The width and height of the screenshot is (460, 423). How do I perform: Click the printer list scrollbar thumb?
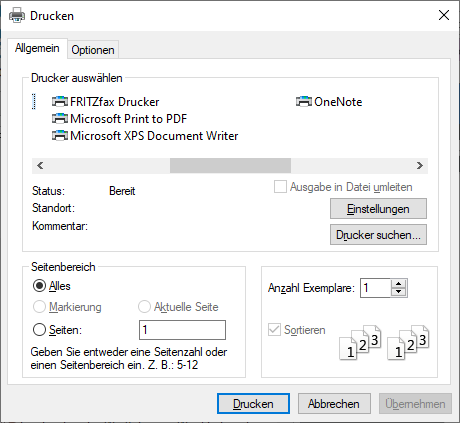pos(230,165)
